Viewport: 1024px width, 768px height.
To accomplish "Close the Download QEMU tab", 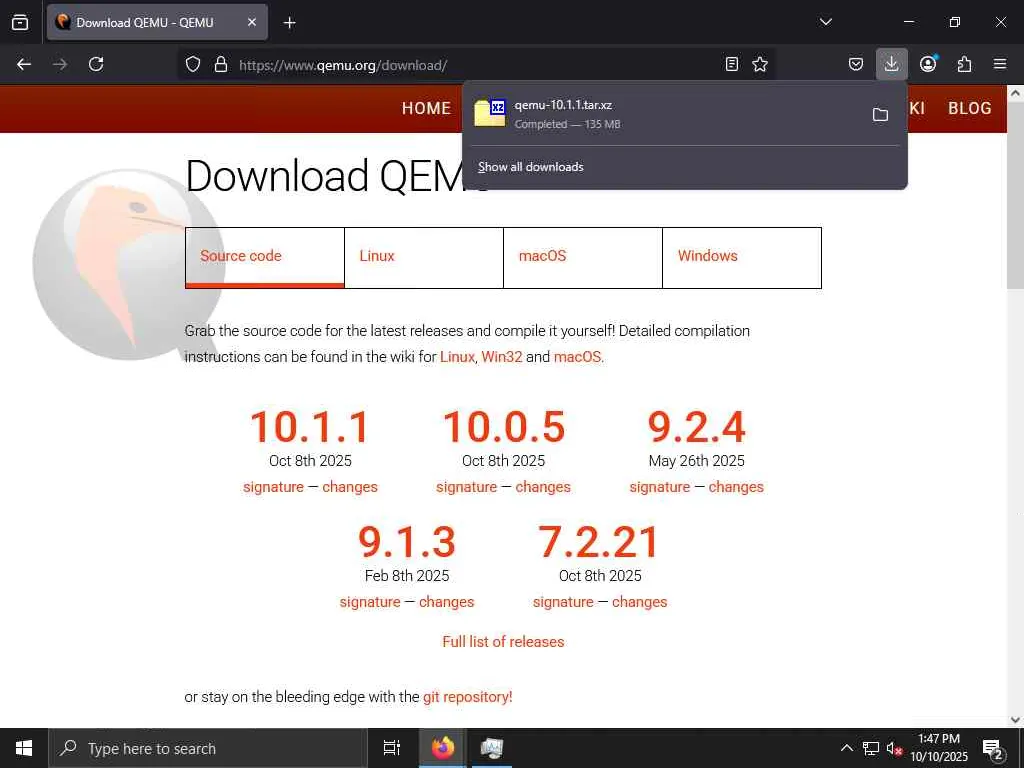I will tap(251, 22).
